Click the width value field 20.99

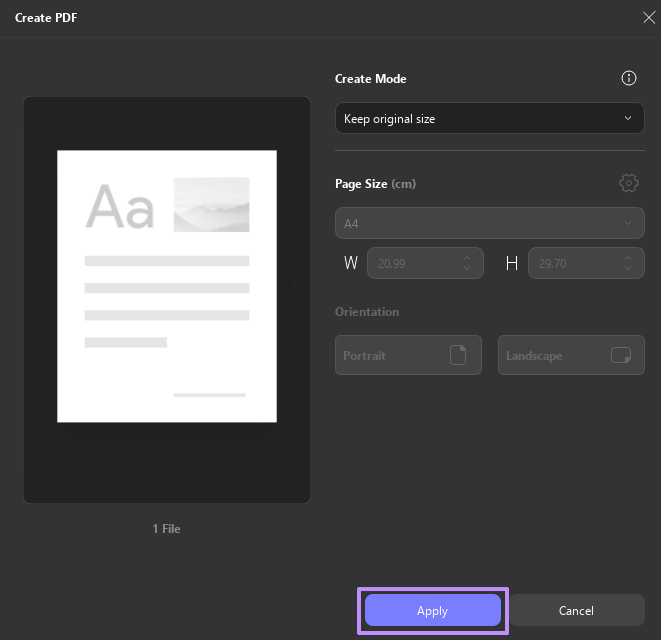click(x=425, y=263)
